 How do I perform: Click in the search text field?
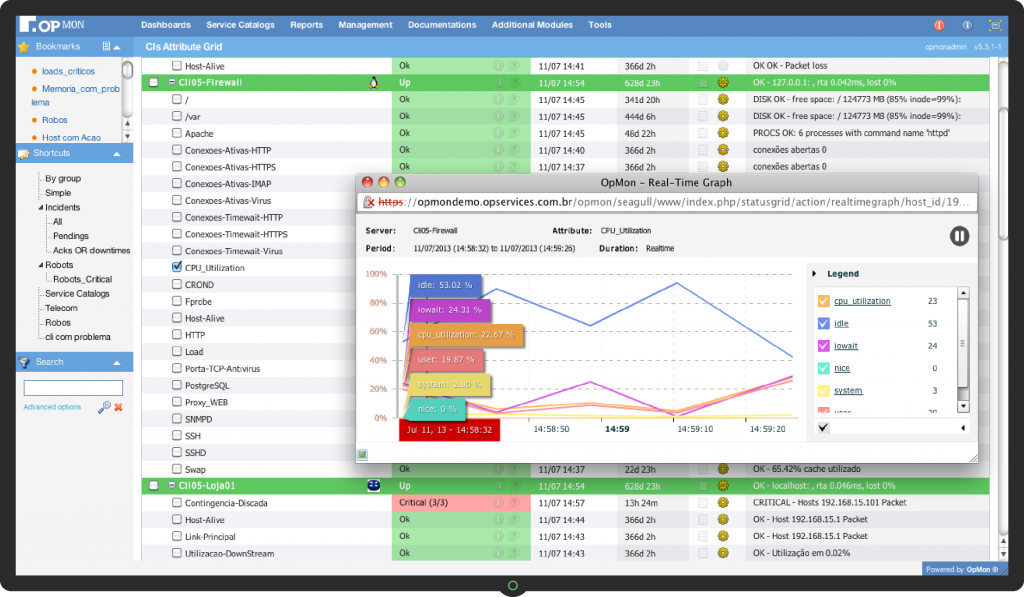point(73,388)
